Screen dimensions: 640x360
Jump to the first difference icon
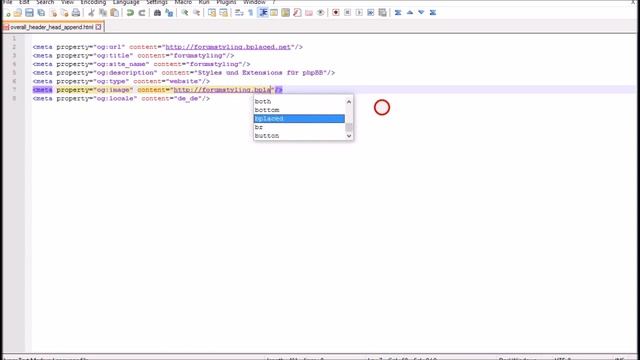pos(398,13)
